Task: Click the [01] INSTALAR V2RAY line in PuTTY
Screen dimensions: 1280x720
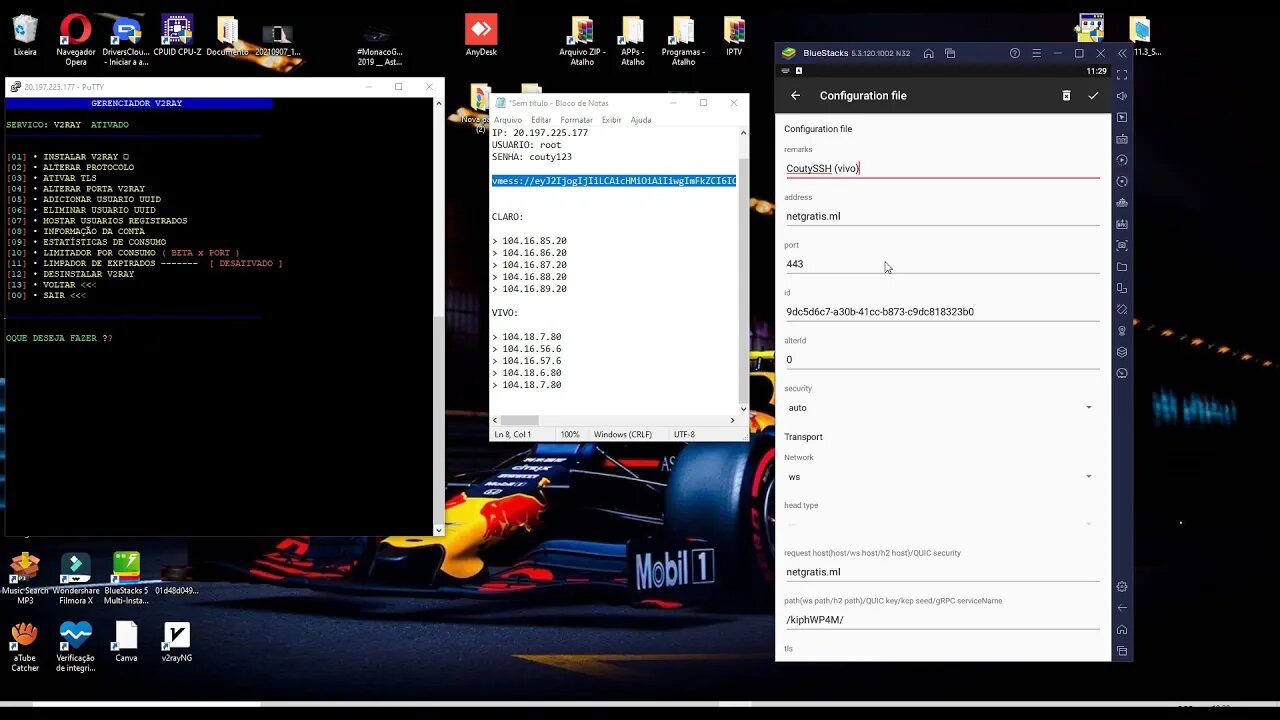Action: point(68,157)
